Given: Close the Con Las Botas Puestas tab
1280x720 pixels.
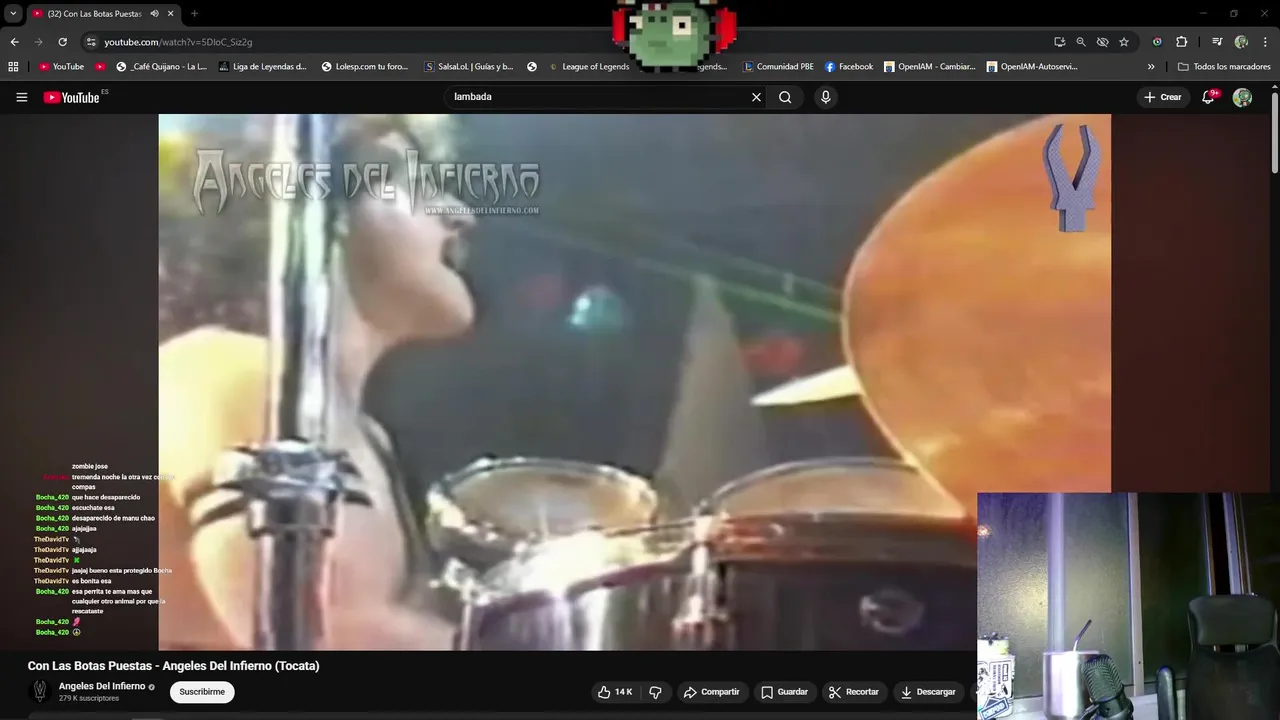Looking at the screenshot, I should [x=171, y=13].
